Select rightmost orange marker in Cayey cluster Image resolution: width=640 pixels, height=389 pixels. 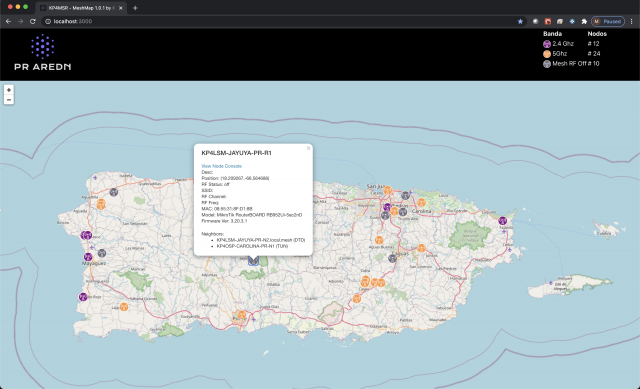(x=381, y=282)
